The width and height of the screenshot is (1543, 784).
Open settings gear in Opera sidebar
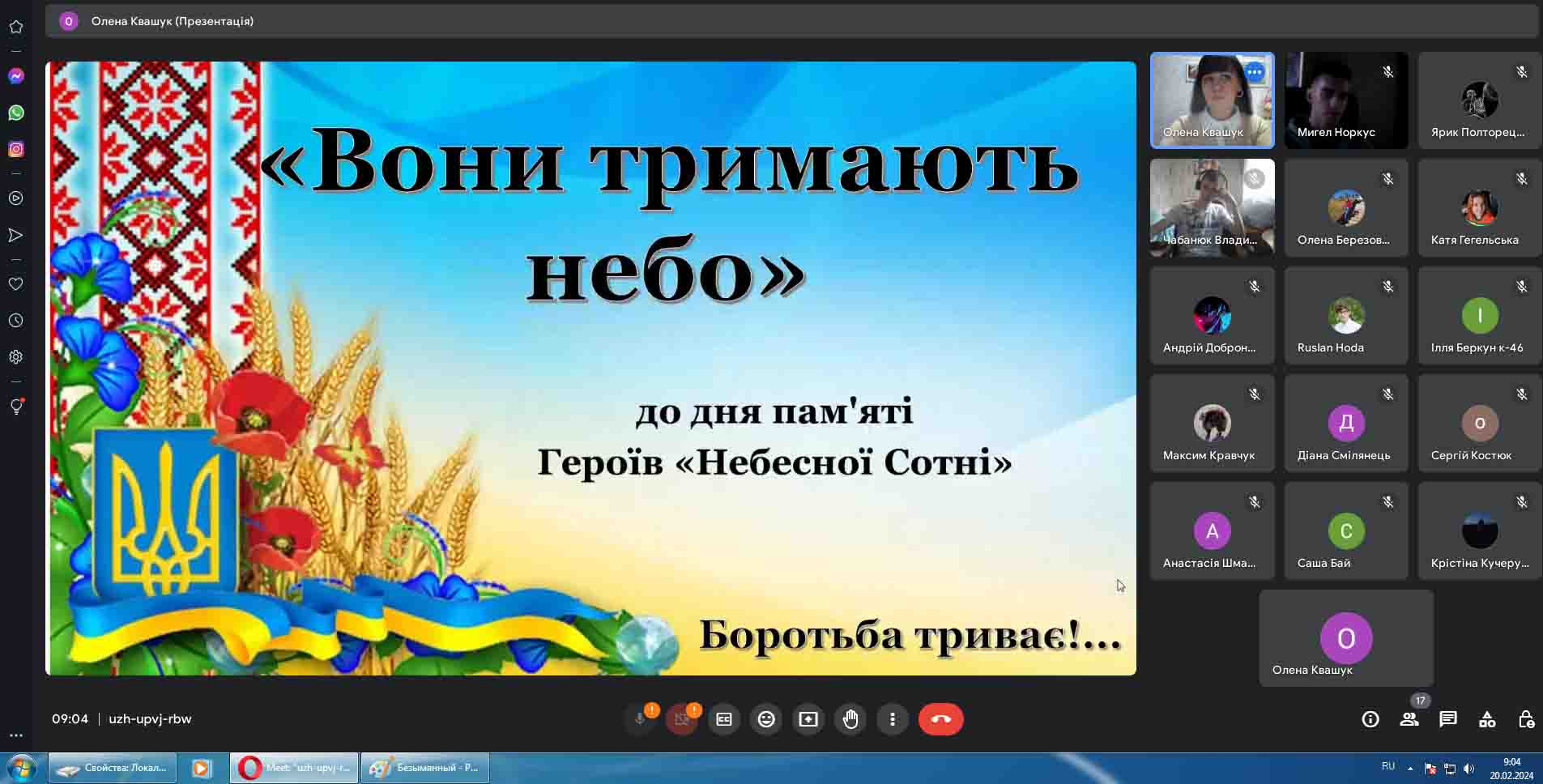coord(16,357)
